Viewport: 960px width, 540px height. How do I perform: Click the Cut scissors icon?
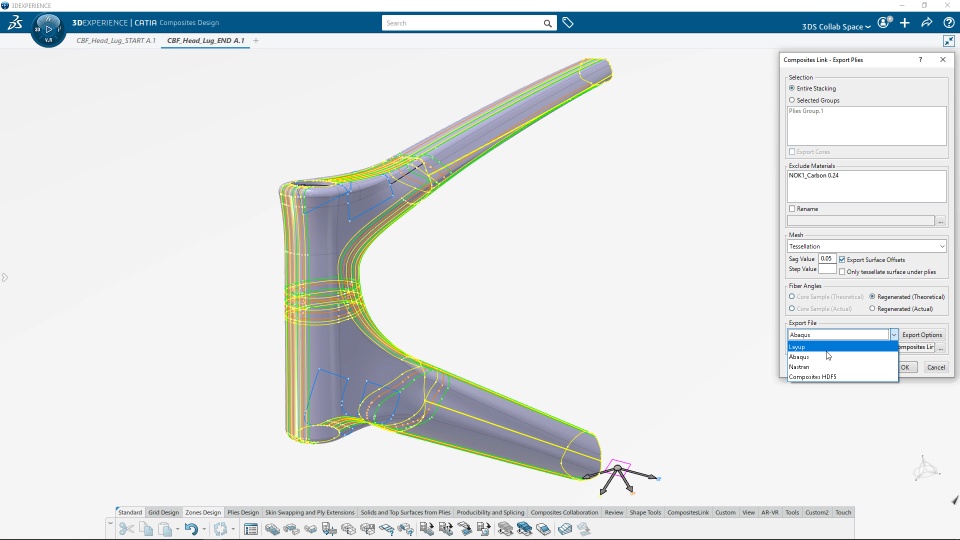(x=126, y=528)
